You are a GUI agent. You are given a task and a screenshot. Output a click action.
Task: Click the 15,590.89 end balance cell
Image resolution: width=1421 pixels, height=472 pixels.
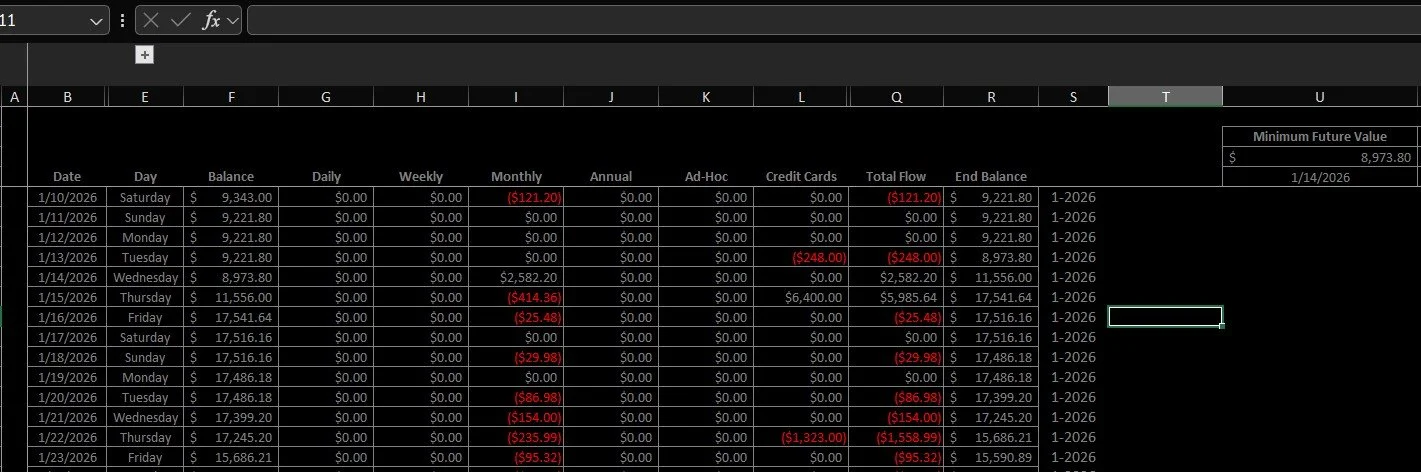coord(991,457)
